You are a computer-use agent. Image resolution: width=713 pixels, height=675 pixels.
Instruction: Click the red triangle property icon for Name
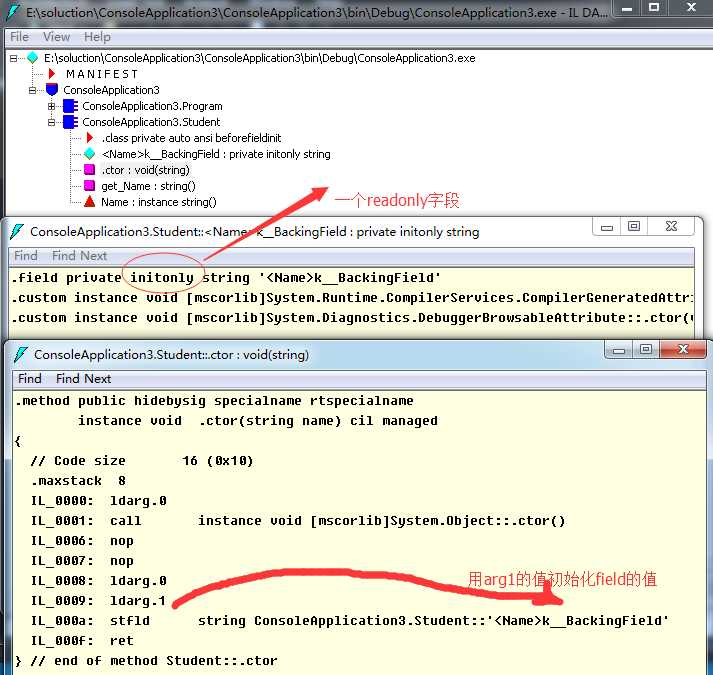click(x=90, y=201)
